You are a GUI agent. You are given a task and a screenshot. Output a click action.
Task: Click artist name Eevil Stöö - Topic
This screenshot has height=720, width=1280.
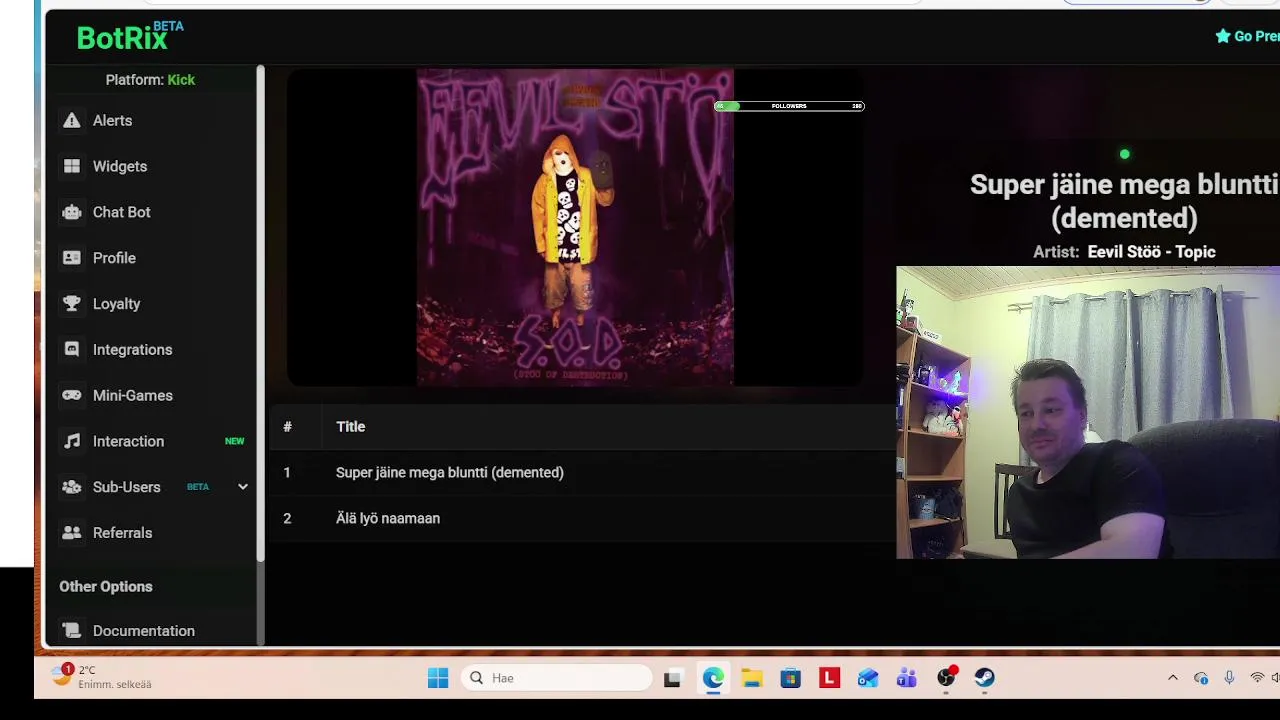pyautogui.click(x=1151, y=252)
